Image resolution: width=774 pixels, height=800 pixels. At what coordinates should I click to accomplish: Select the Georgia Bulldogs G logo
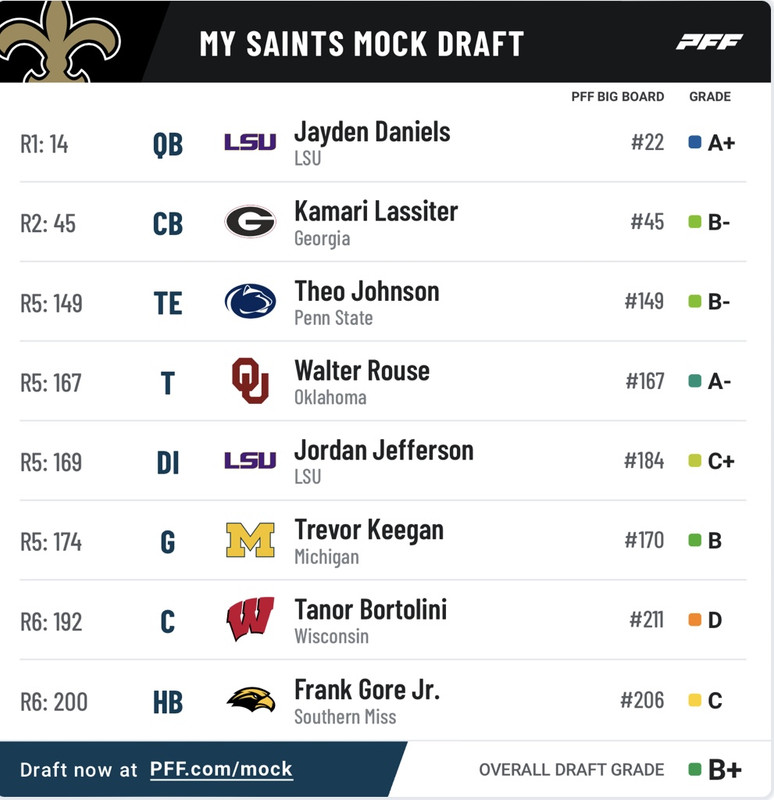click(x=250, y=221)
